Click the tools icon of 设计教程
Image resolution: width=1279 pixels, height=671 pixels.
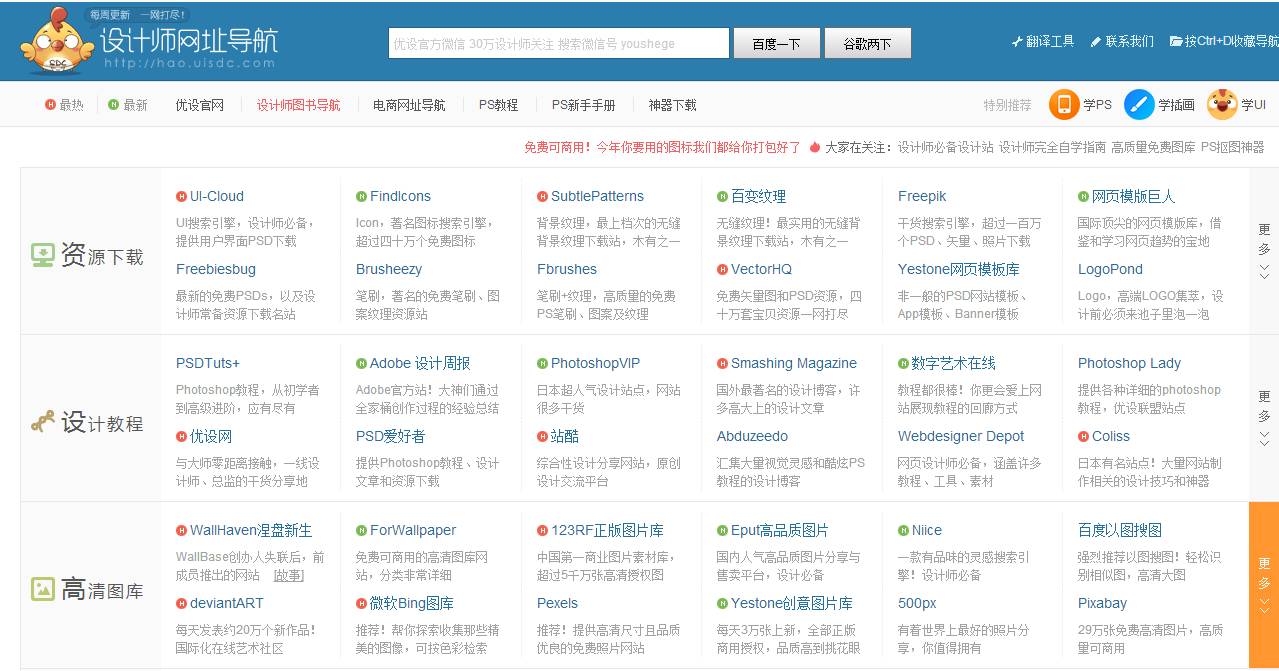(x=43, y=423)
